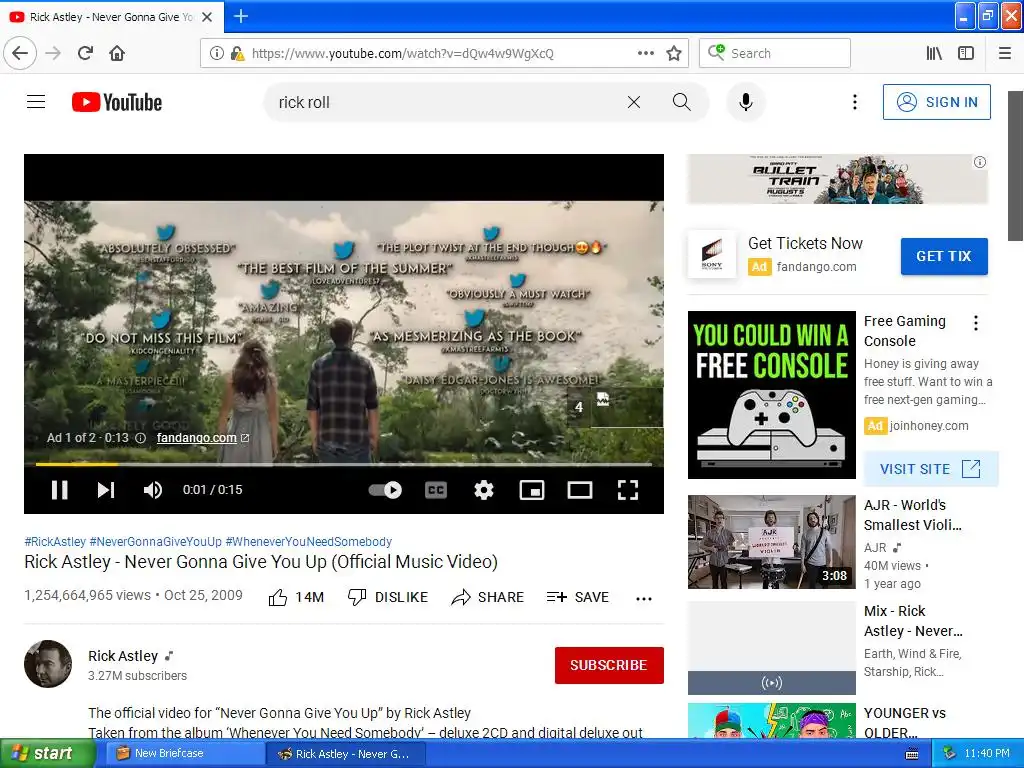This screenshot has height=768, width=1024.
Task: Open the Firefox hamburger menu
Action: pyautogui.click(x=1005, y=54)
